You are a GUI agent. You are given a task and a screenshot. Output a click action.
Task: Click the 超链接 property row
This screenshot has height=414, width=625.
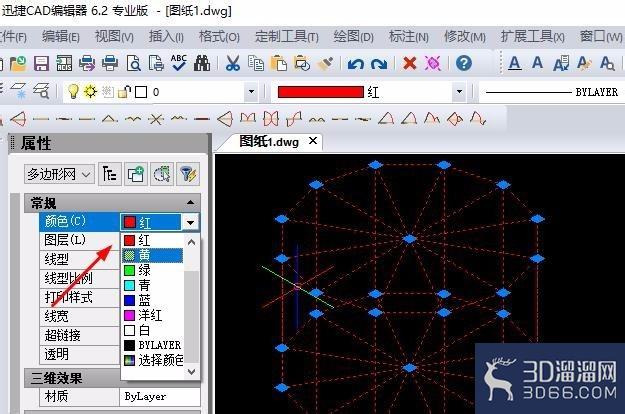tap(80, 336)
